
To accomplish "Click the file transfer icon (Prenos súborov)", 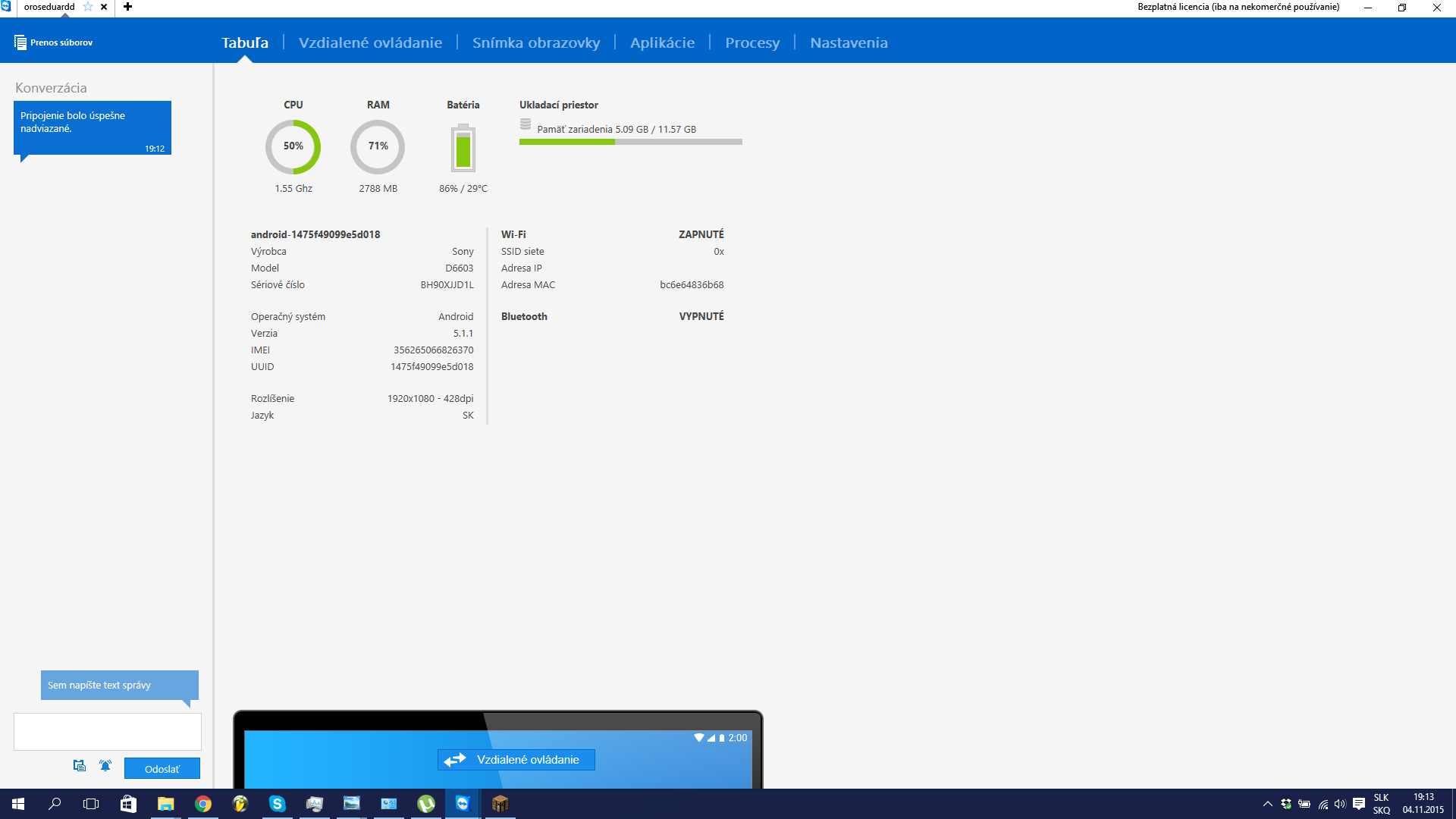I will [20, 42].
